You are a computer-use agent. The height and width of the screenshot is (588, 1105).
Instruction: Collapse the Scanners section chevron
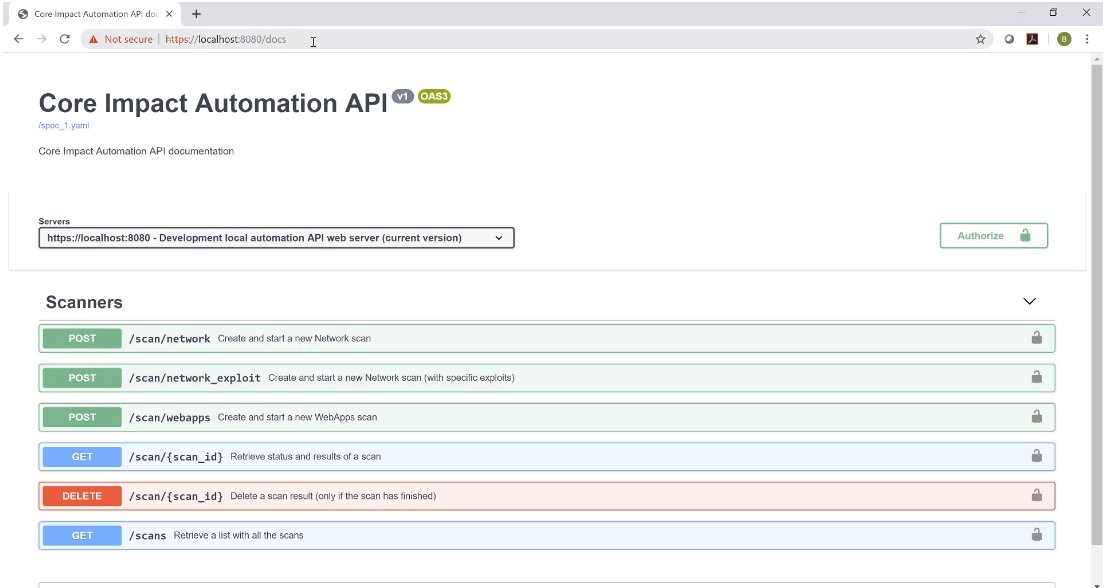(x=1029, y=301)
